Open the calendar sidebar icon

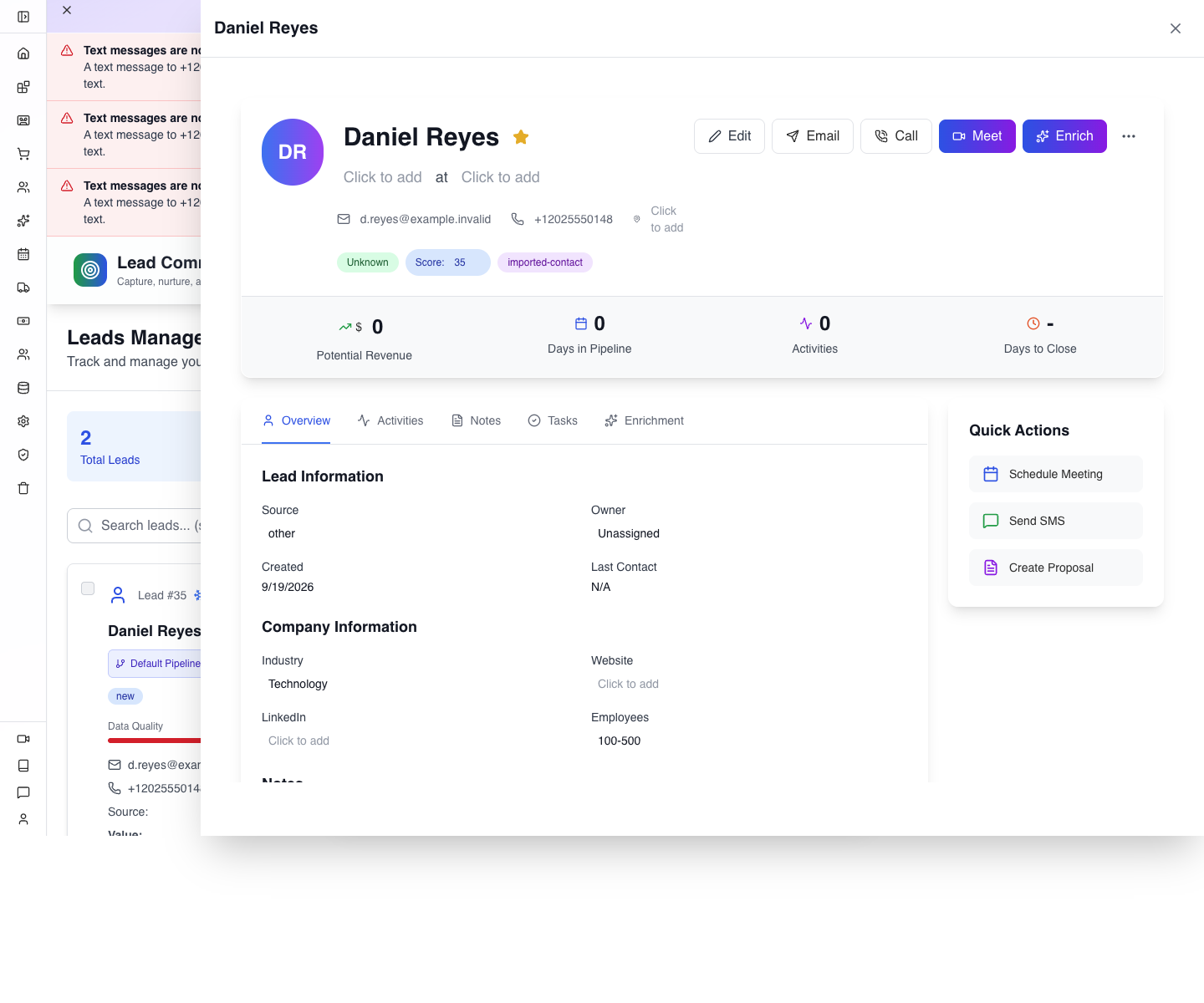tap(23, 254)
